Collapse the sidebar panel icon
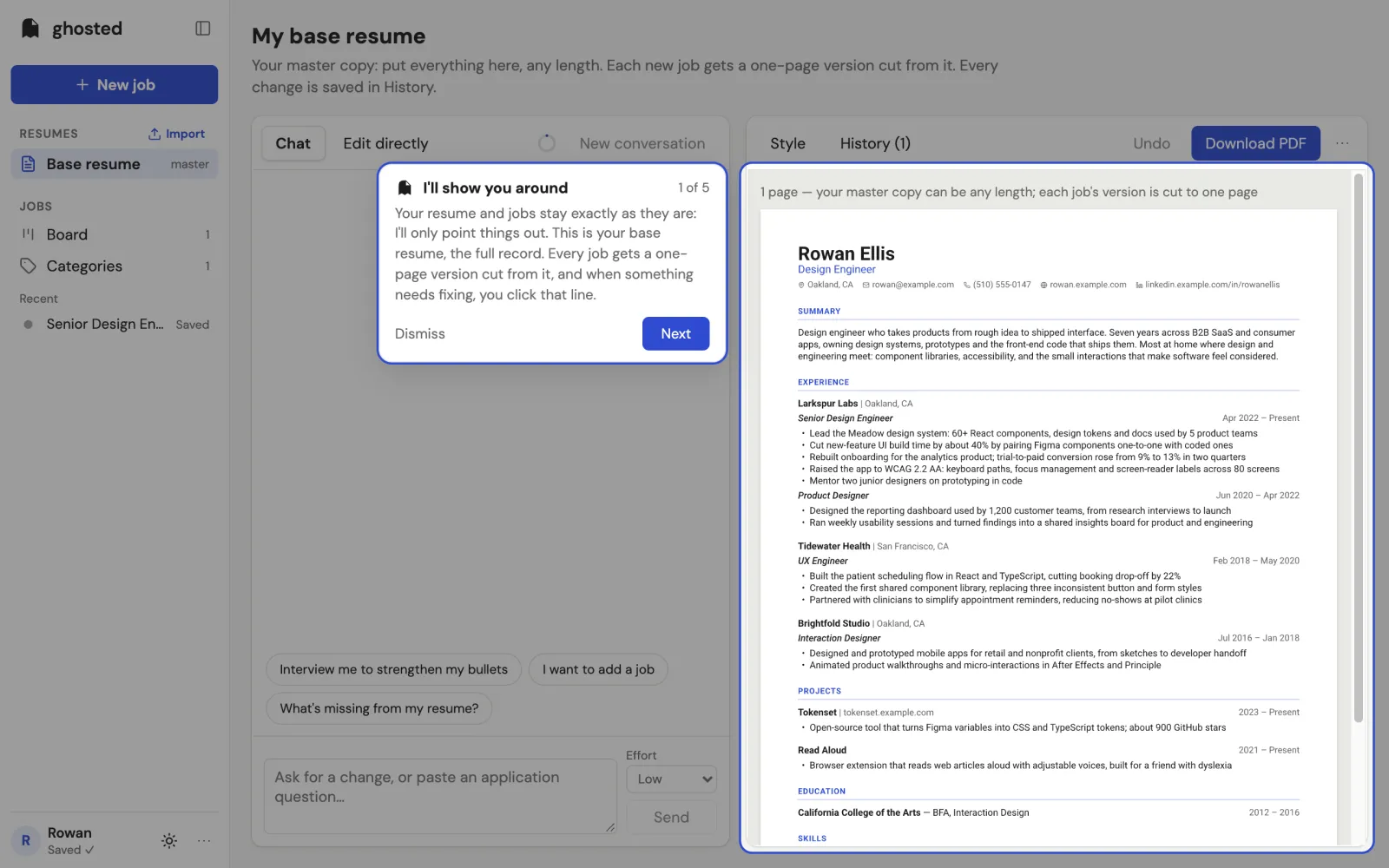This screenshot has width=1389, height=868. click(x=203, y=29)
